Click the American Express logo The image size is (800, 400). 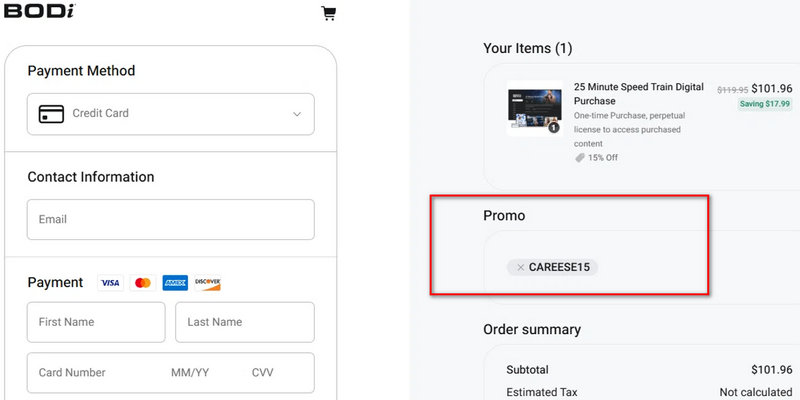pos(175,283)
